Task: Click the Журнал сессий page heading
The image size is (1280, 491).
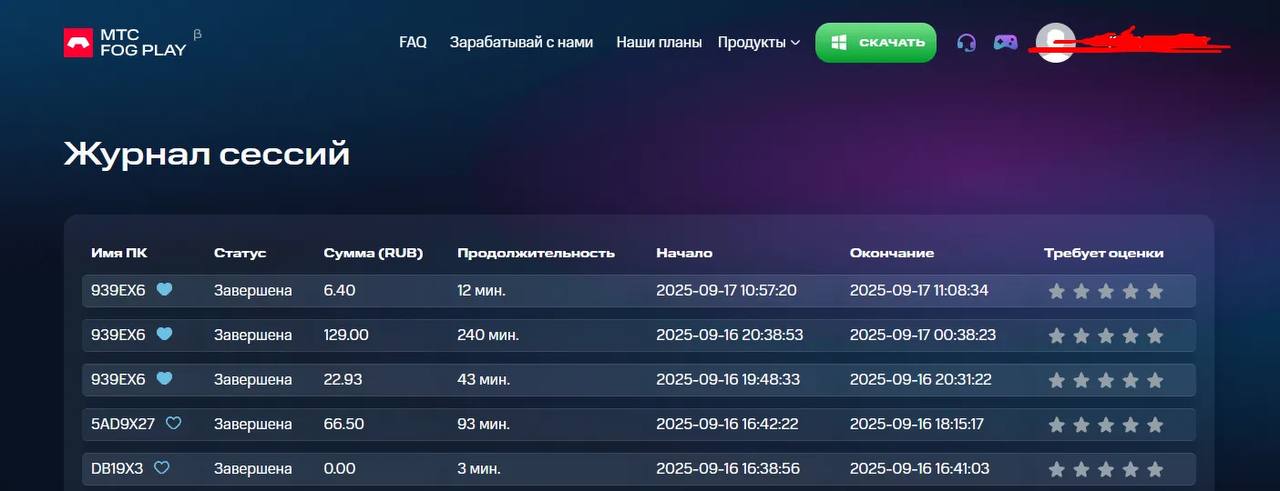Action: pos(207,154)
